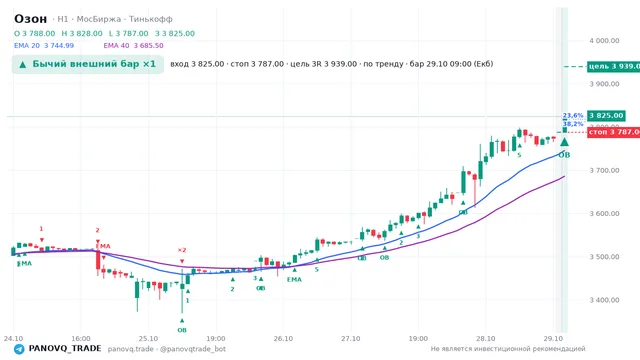Select the red number 2 sell marker
Screen dimensions: 640x360
click(x=98, y=230)
